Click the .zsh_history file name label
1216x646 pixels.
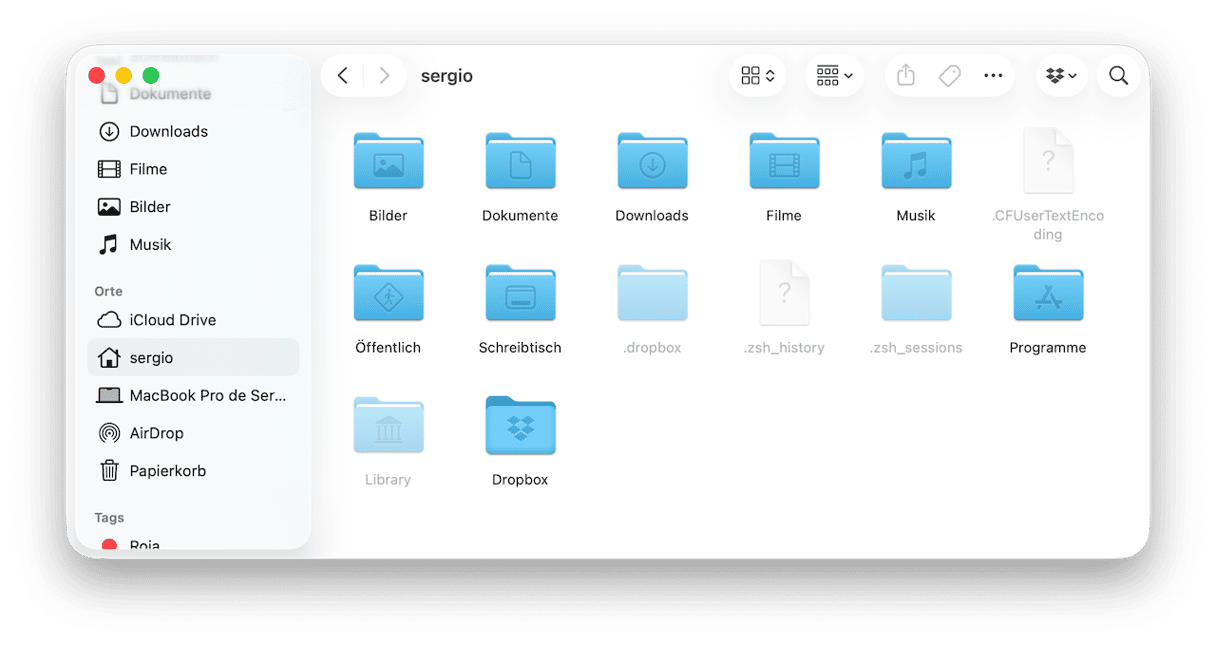(x=784, y=348)
